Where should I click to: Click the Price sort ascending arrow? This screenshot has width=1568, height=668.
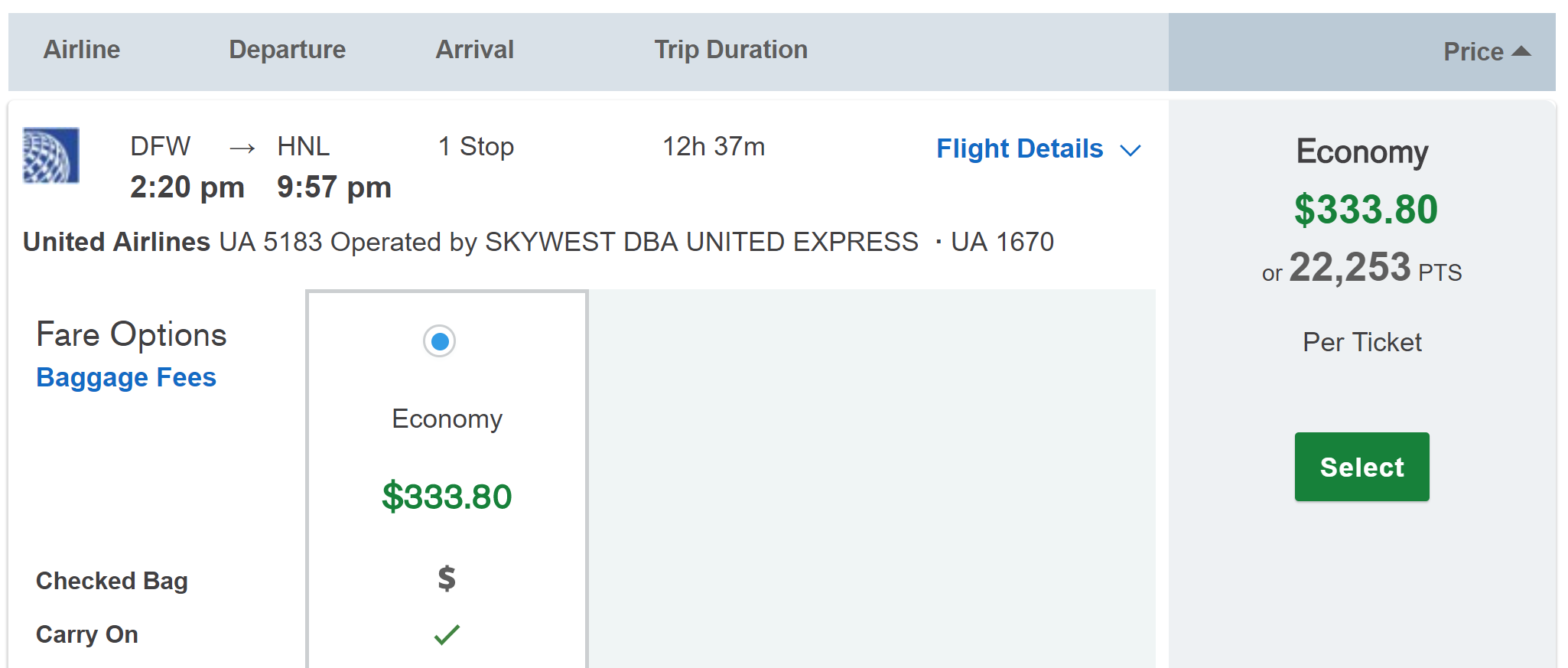pos(1521,51)
